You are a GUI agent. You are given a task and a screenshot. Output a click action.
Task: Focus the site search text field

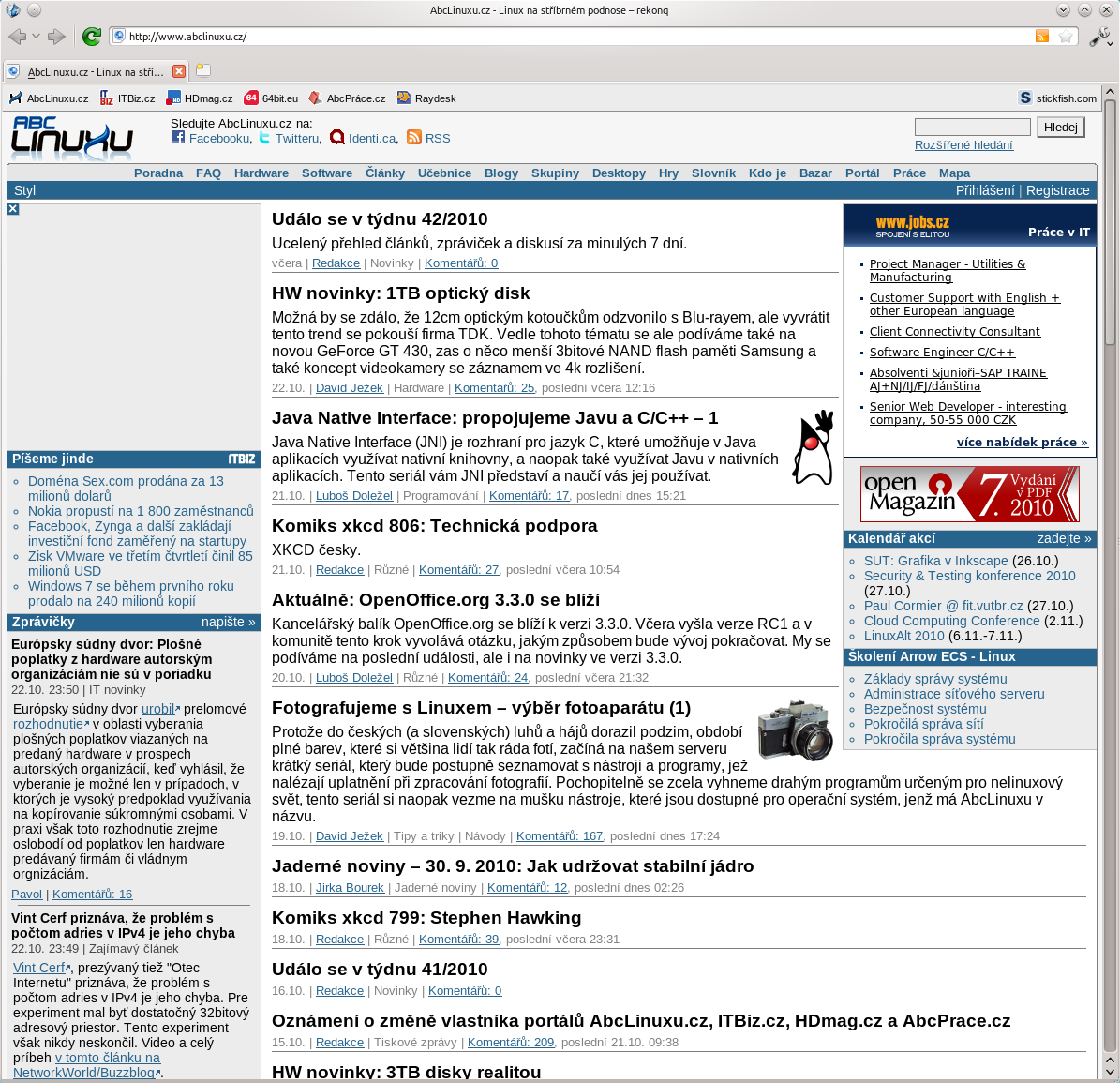point(972,128)
